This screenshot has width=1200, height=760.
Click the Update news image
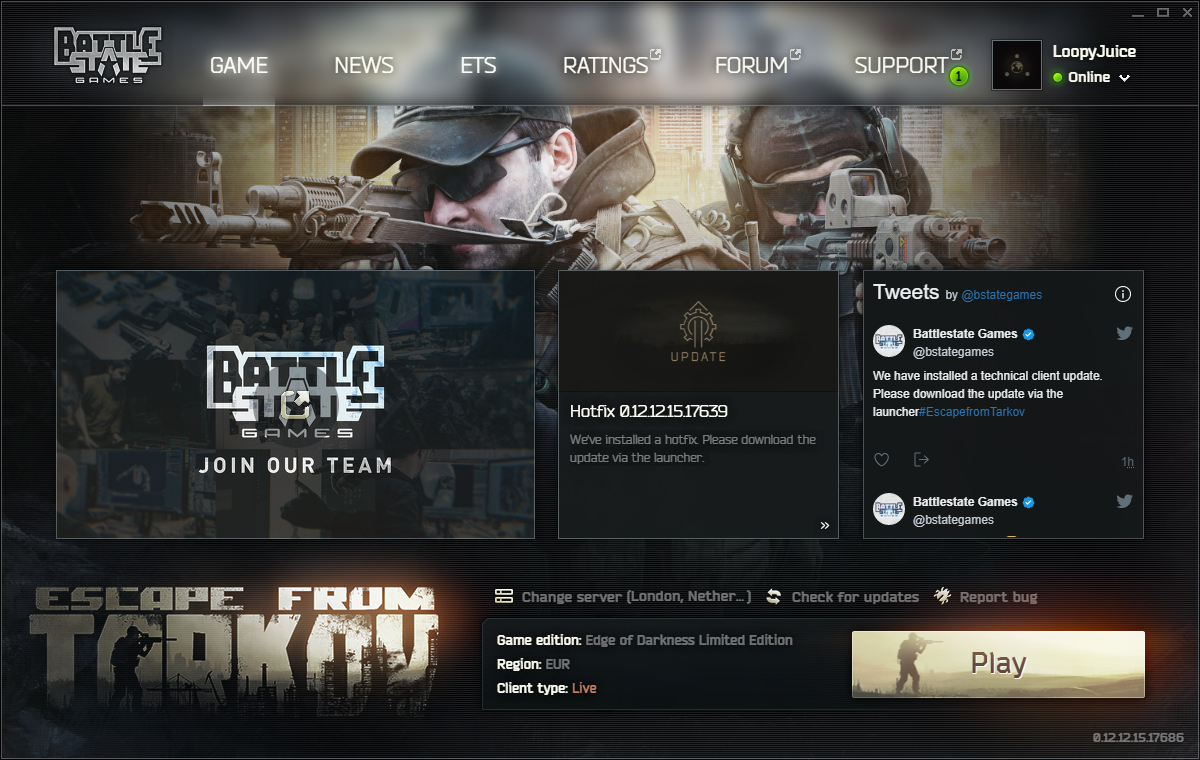pos(698,331)
